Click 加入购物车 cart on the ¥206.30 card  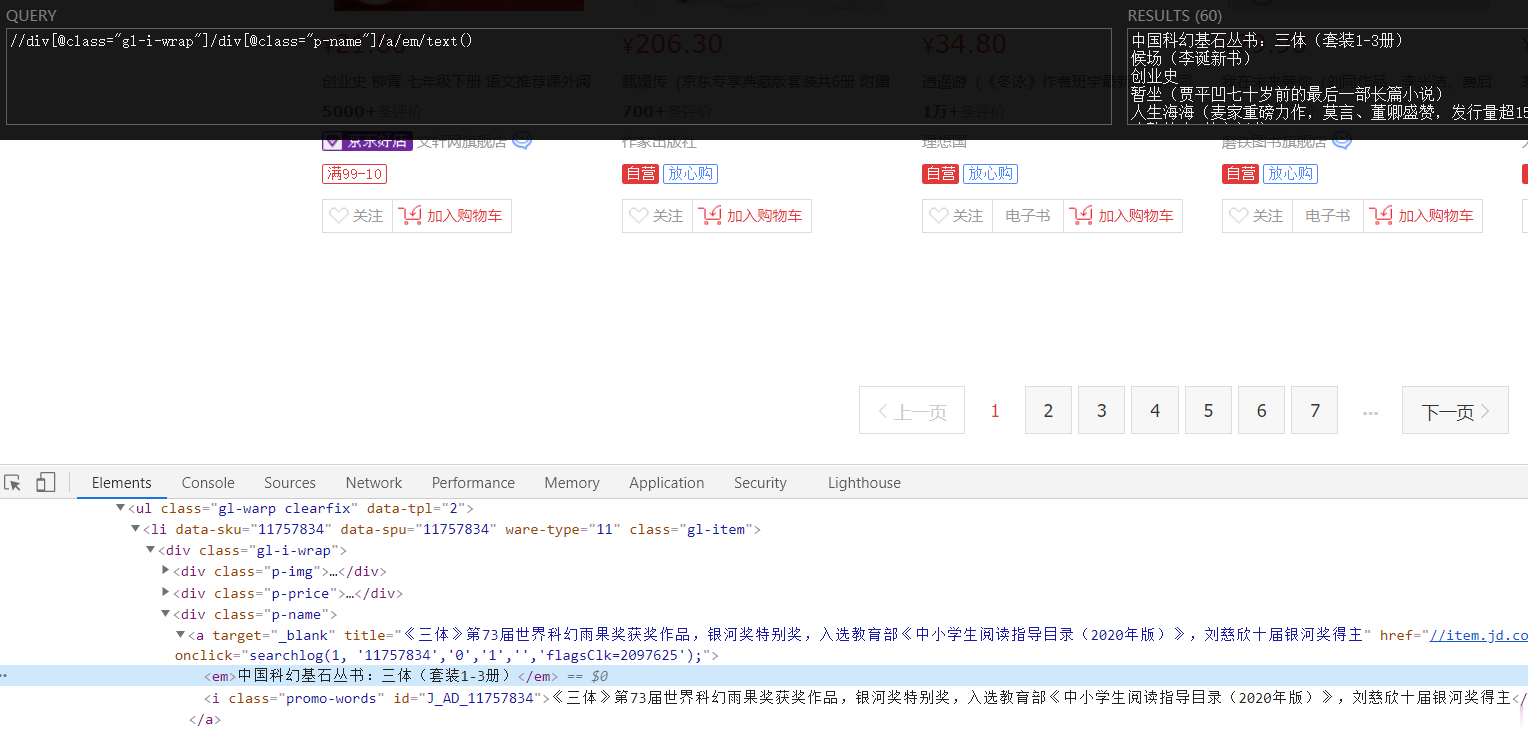752,216
